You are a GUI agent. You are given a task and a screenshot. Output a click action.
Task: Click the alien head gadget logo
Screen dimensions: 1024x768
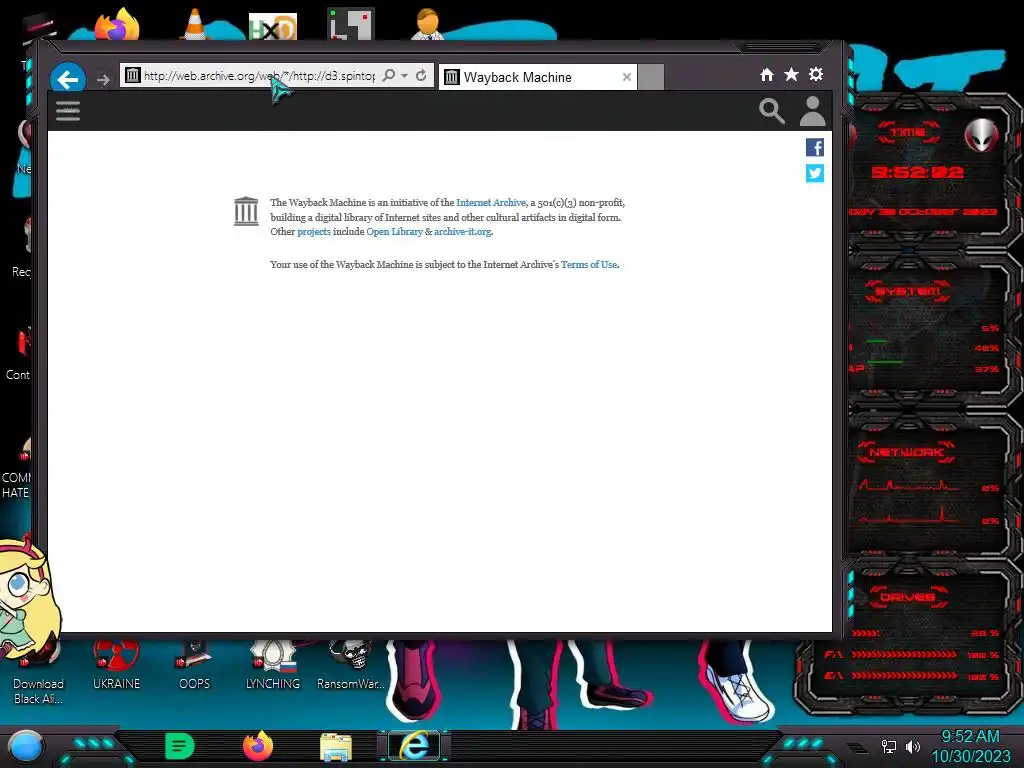point(981,136)
